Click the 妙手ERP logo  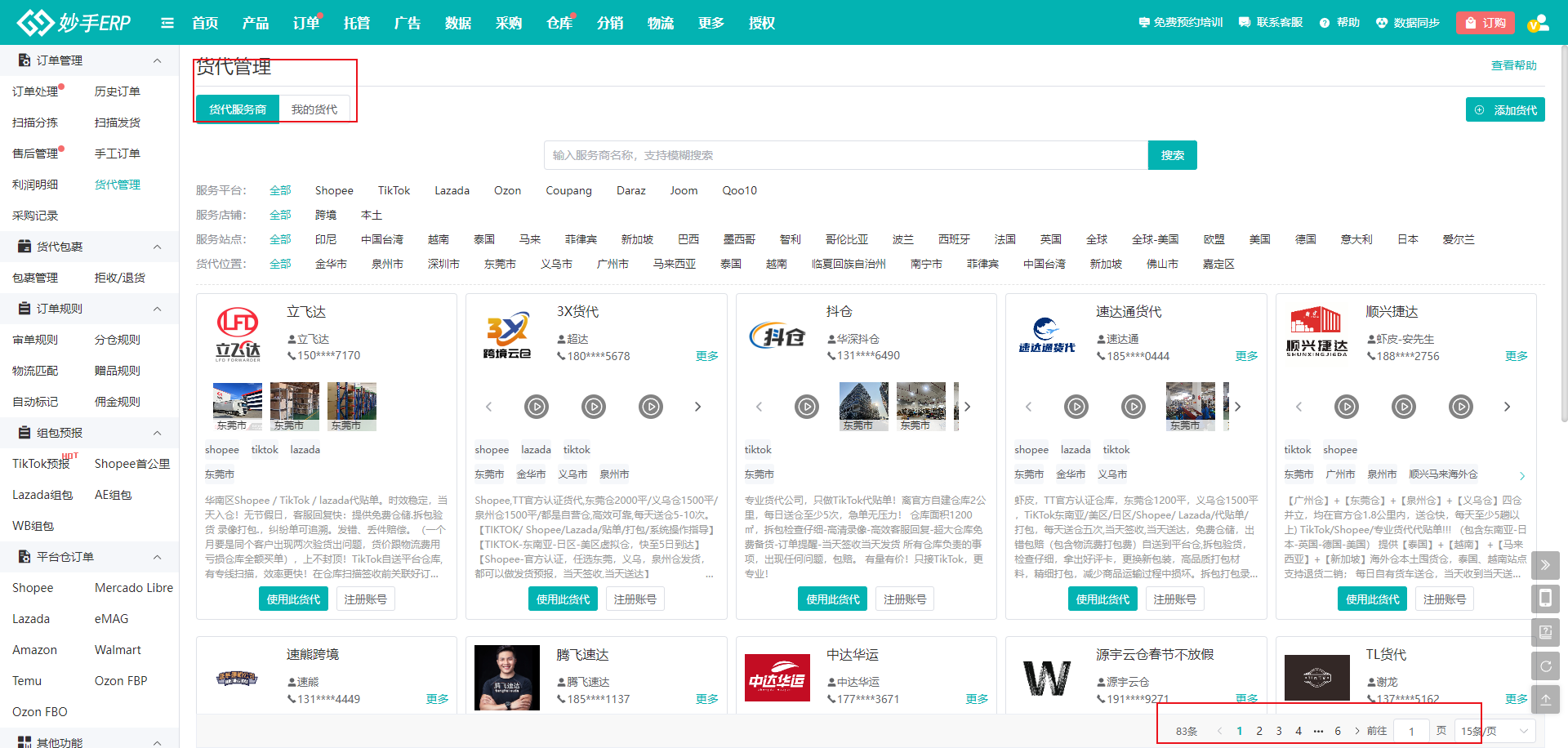click(74, 22)
